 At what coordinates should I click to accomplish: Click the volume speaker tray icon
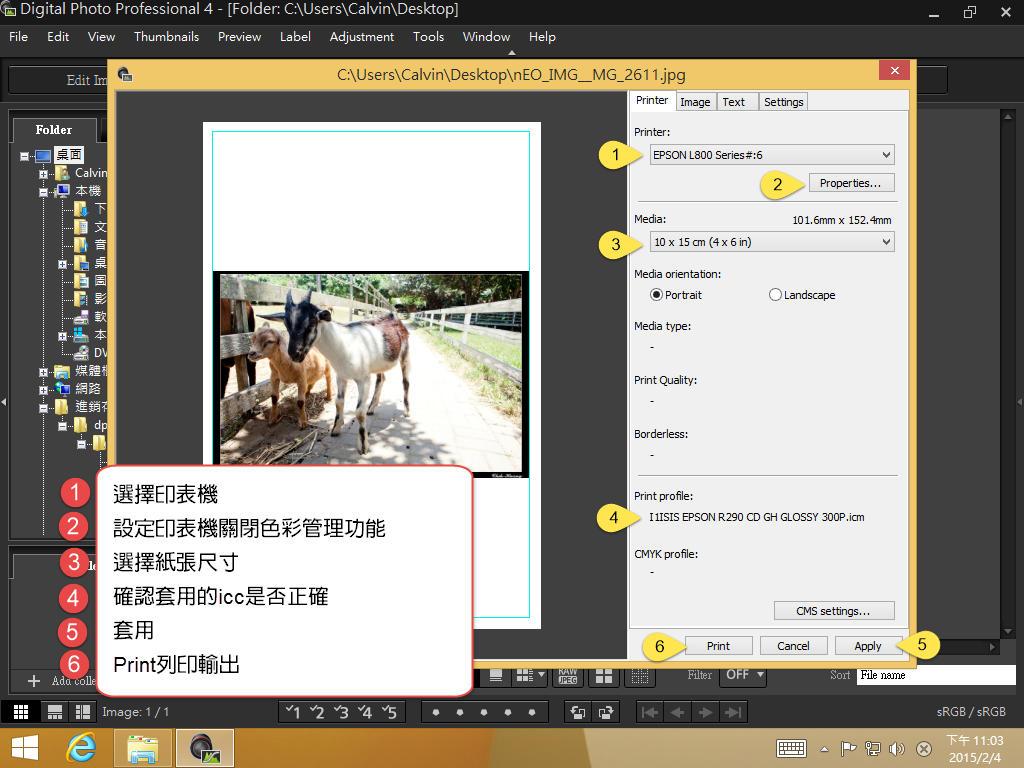(897, 748)
